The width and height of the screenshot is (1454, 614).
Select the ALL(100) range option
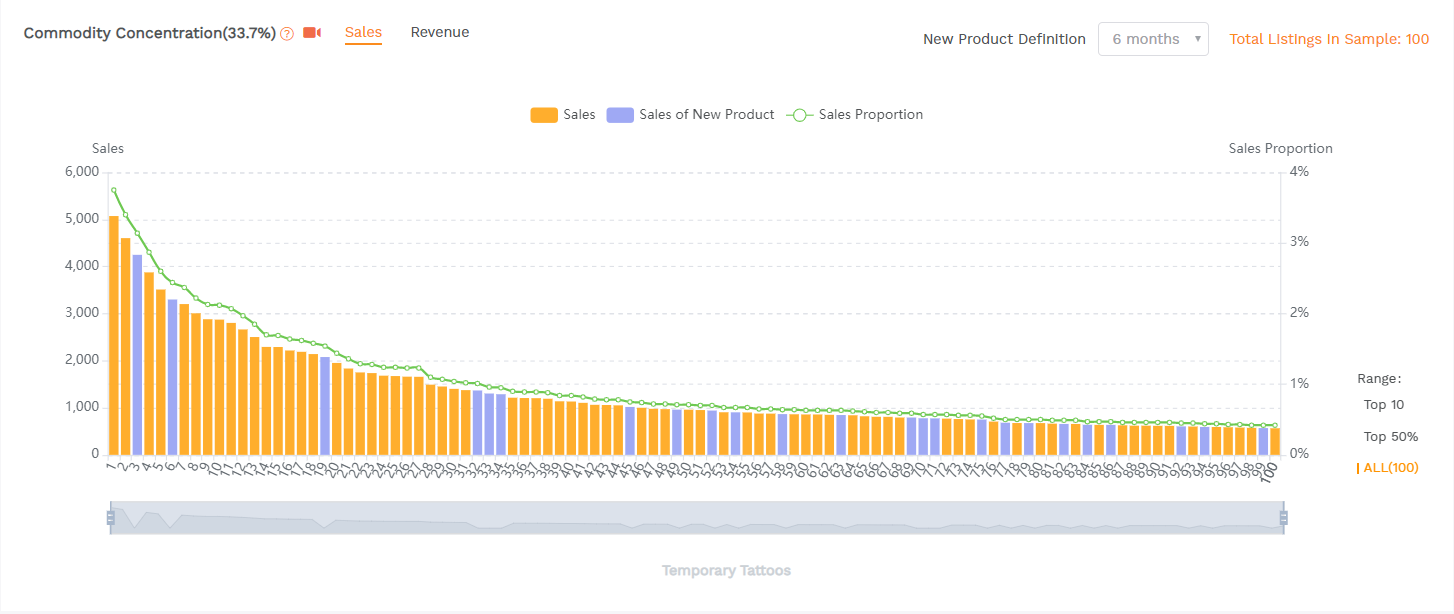tap(1390, 468)
